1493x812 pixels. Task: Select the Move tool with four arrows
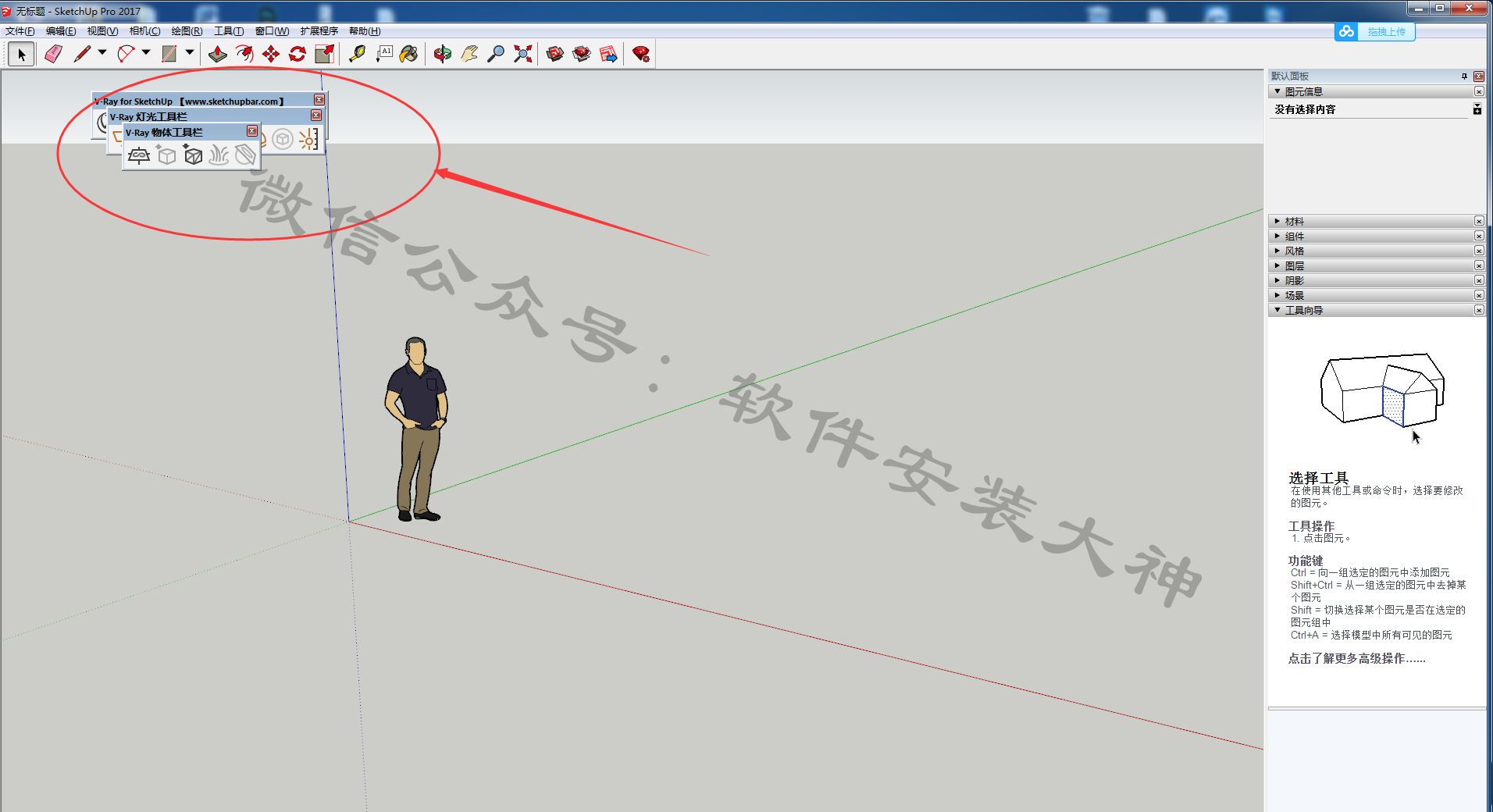[271, 54]
